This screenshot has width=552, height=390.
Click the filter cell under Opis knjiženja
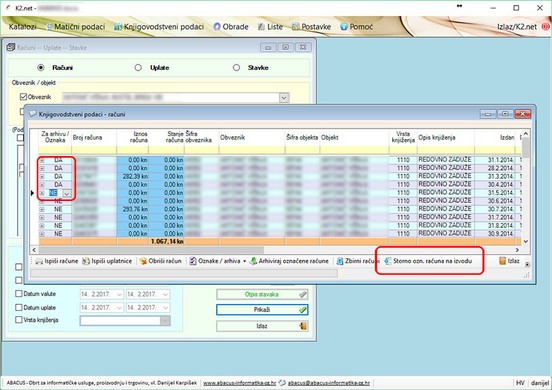[x=446, y=150]
